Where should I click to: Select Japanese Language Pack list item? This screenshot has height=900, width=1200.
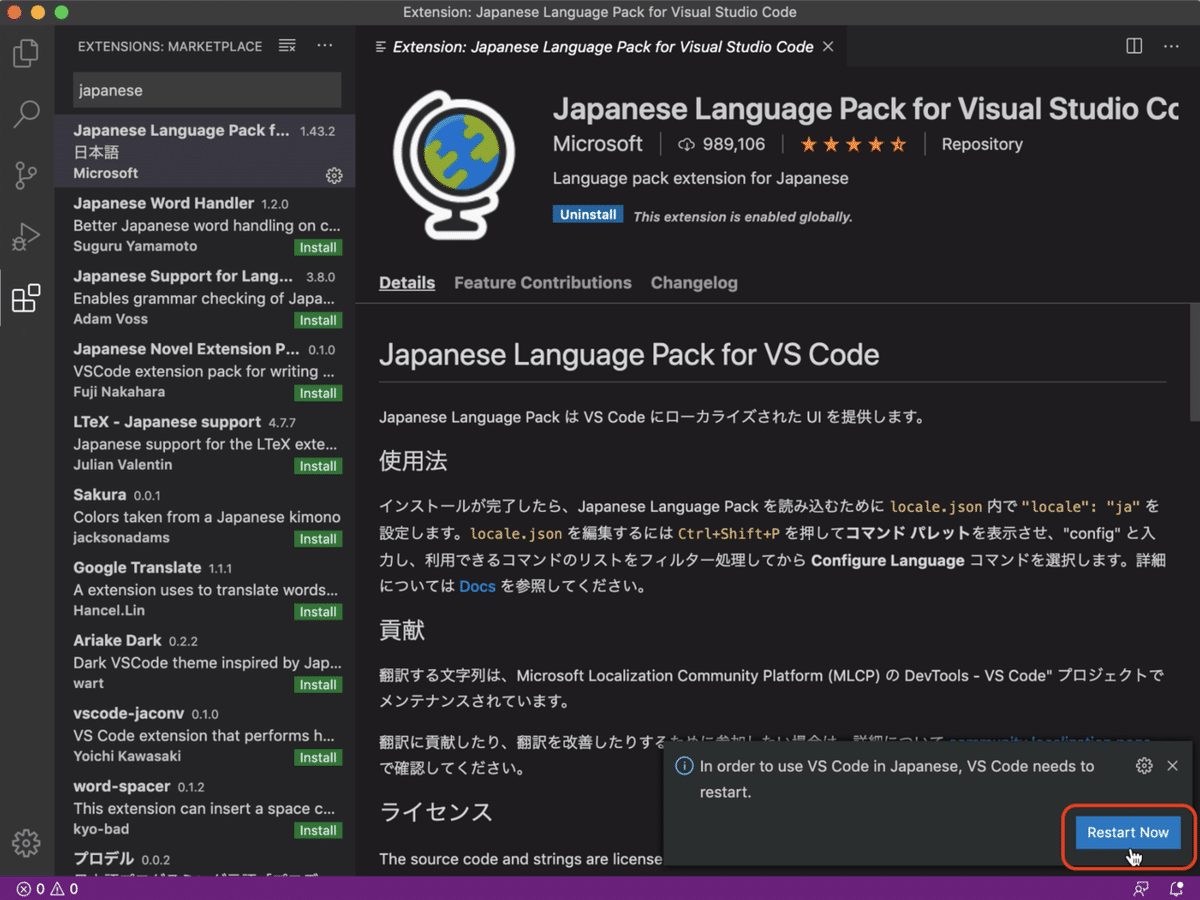click(x=205, y=151)
